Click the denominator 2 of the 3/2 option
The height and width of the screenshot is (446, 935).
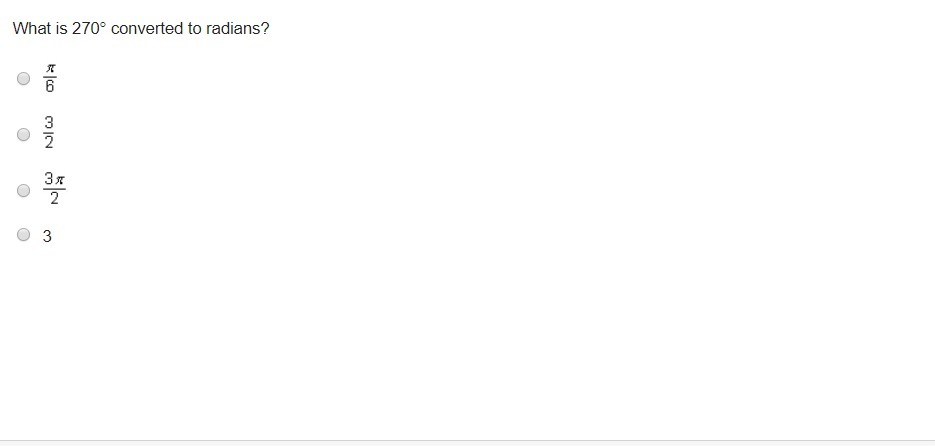48,143
